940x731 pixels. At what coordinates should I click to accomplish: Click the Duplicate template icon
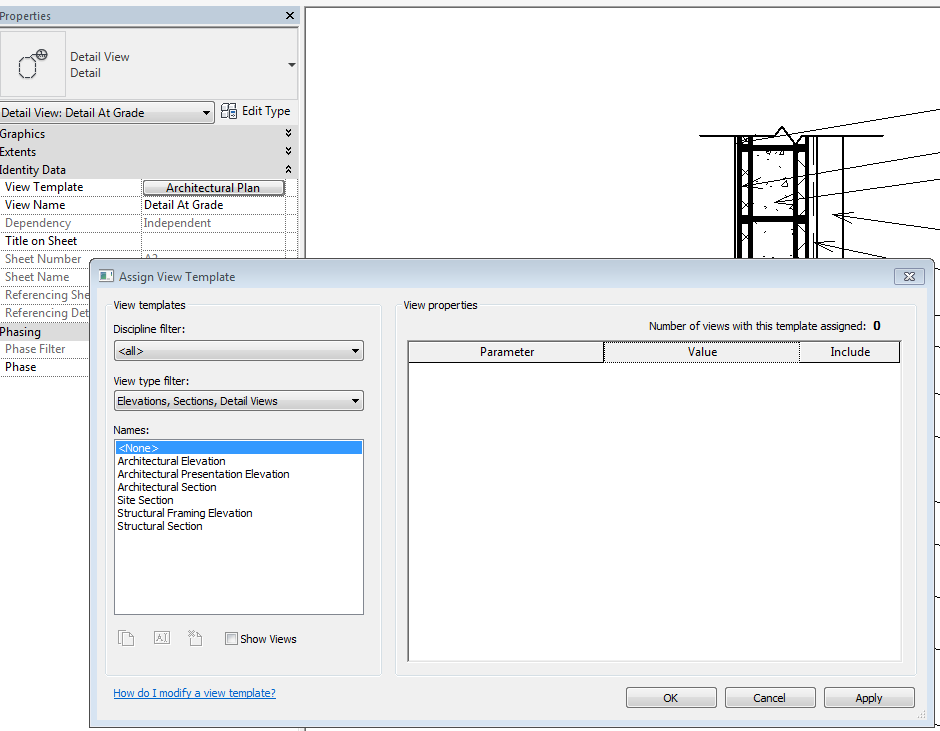pyautogui.click(x=126, y=638)
